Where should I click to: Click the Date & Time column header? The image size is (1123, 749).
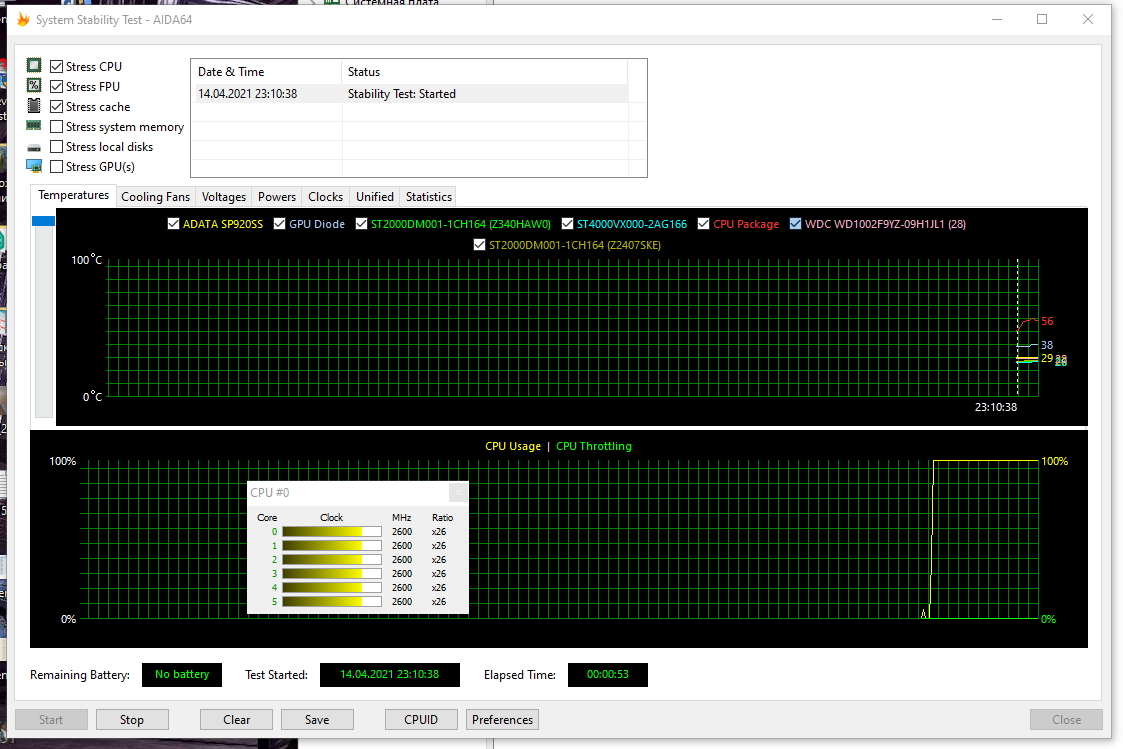pyautogui.click(x=266, y=72)
